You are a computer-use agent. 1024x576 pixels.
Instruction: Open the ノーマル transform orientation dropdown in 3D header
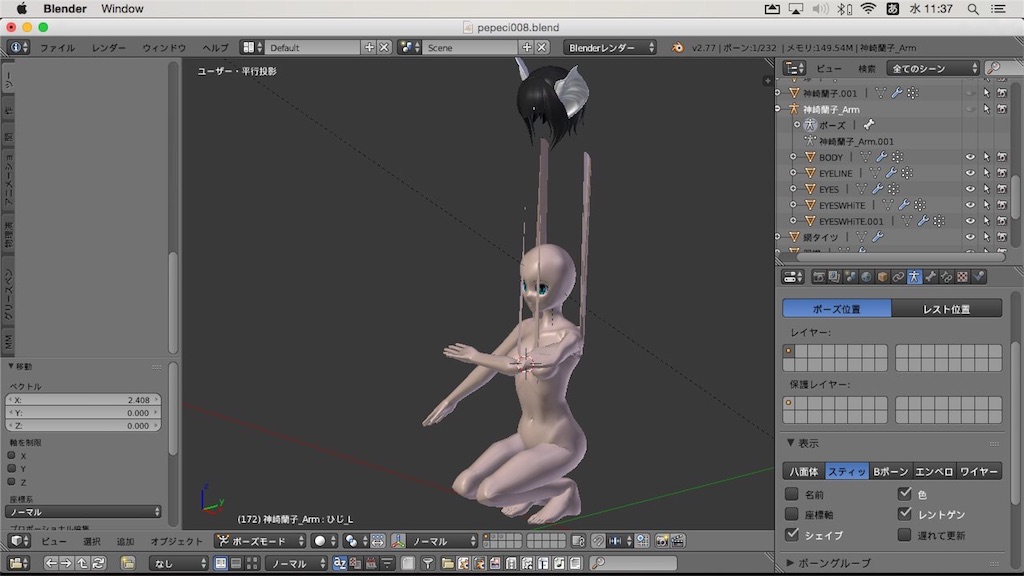click(x=442, y=541)
